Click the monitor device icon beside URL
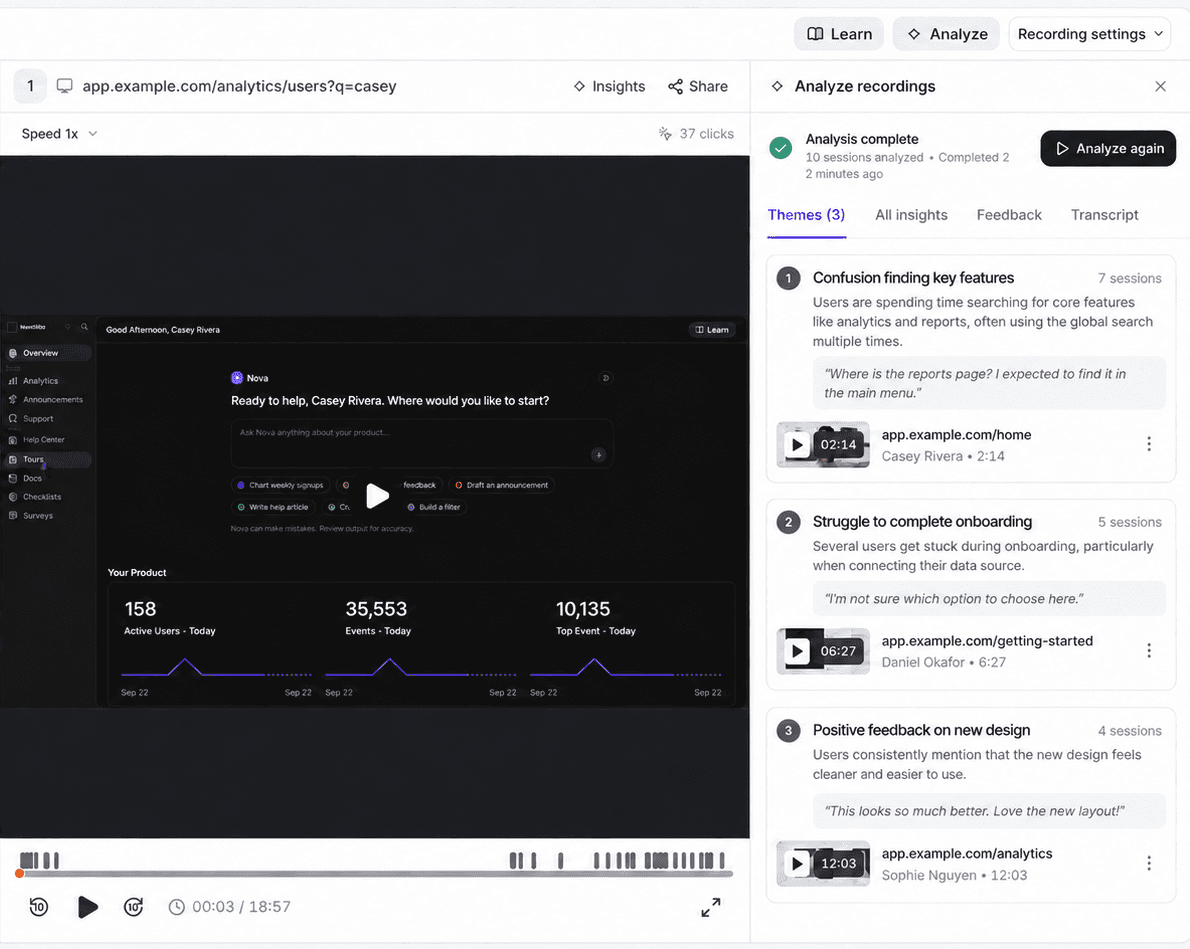Image resolution: width=1190 pixels, height=949 pixels. [x=65, y=87]
